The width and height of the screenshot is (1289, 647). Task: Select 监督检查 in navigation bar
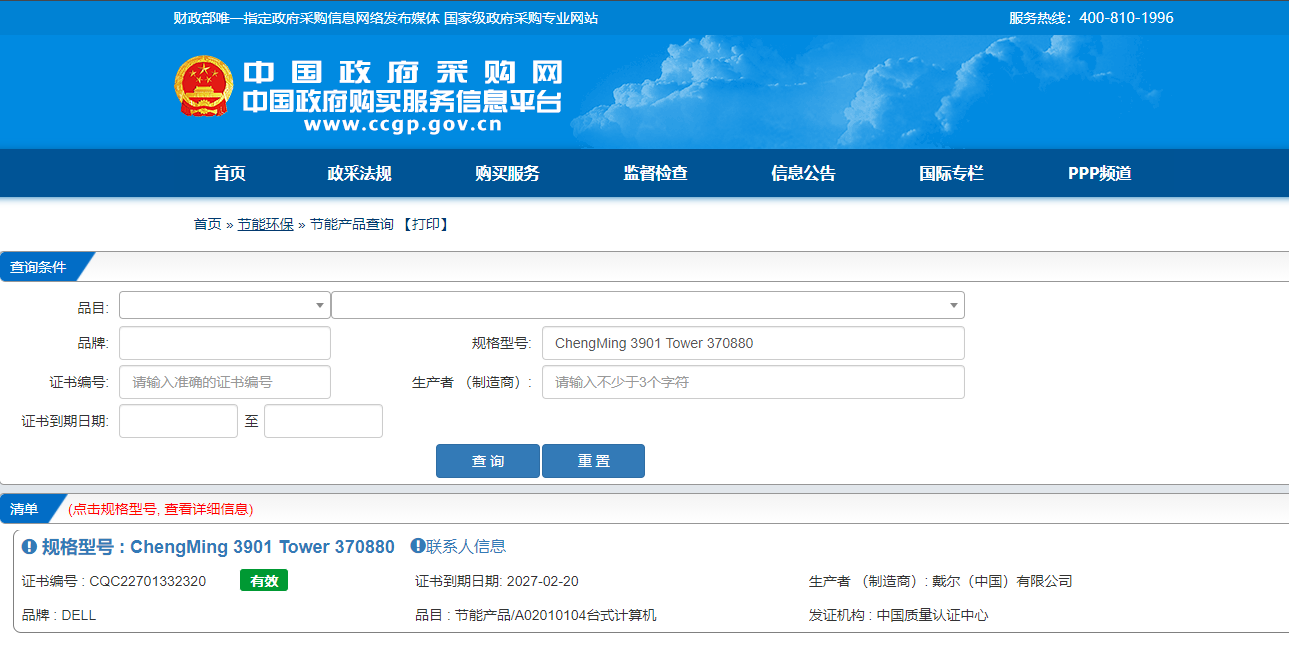click(656, 173)
